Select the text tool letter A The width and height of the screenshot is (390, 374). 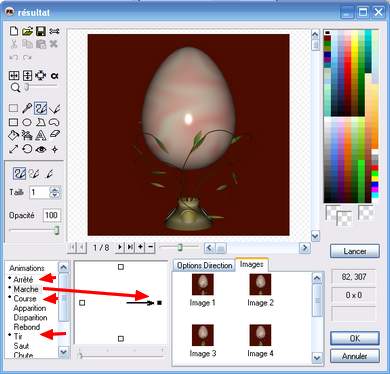pyautogui.click(x=41, y=135)
